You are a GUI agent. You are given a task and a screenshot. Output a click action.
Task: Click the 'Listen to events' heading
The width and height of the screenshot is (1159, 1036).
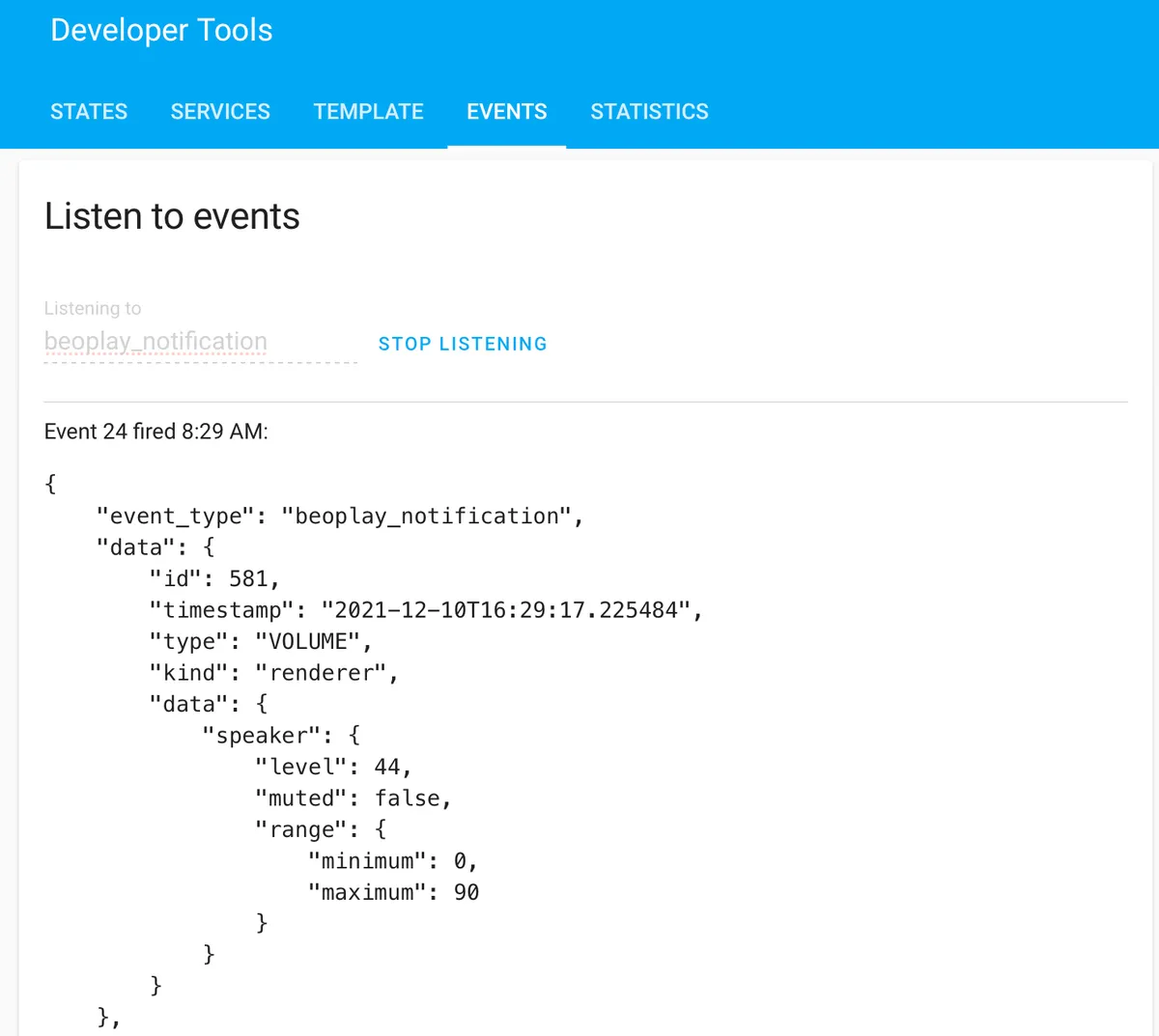pos(172,216)
